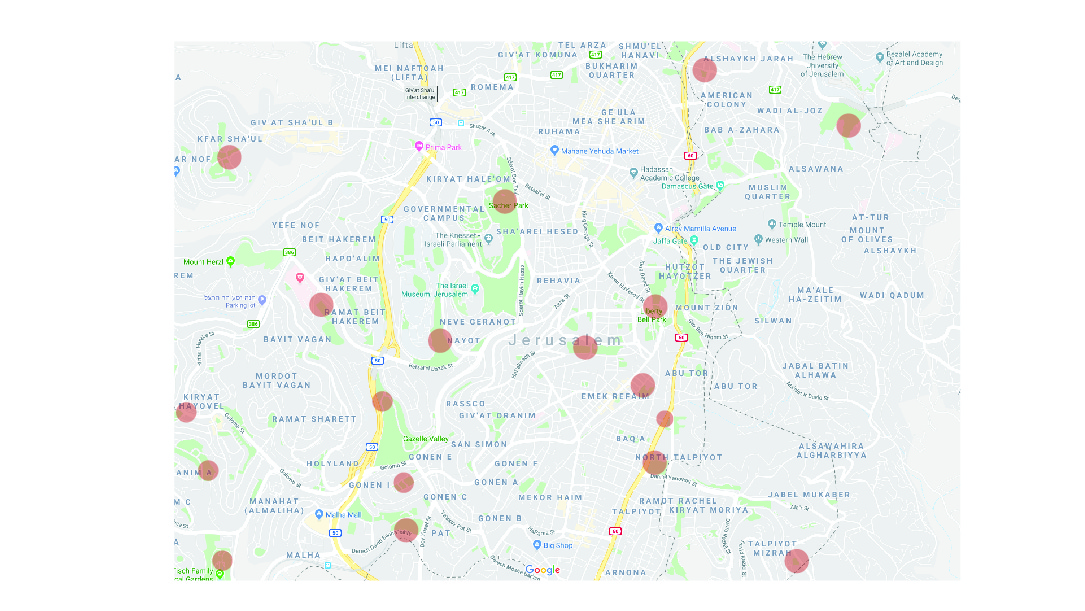Click the Tisch Family Zoological Gardens icon

tap(219, 574)
